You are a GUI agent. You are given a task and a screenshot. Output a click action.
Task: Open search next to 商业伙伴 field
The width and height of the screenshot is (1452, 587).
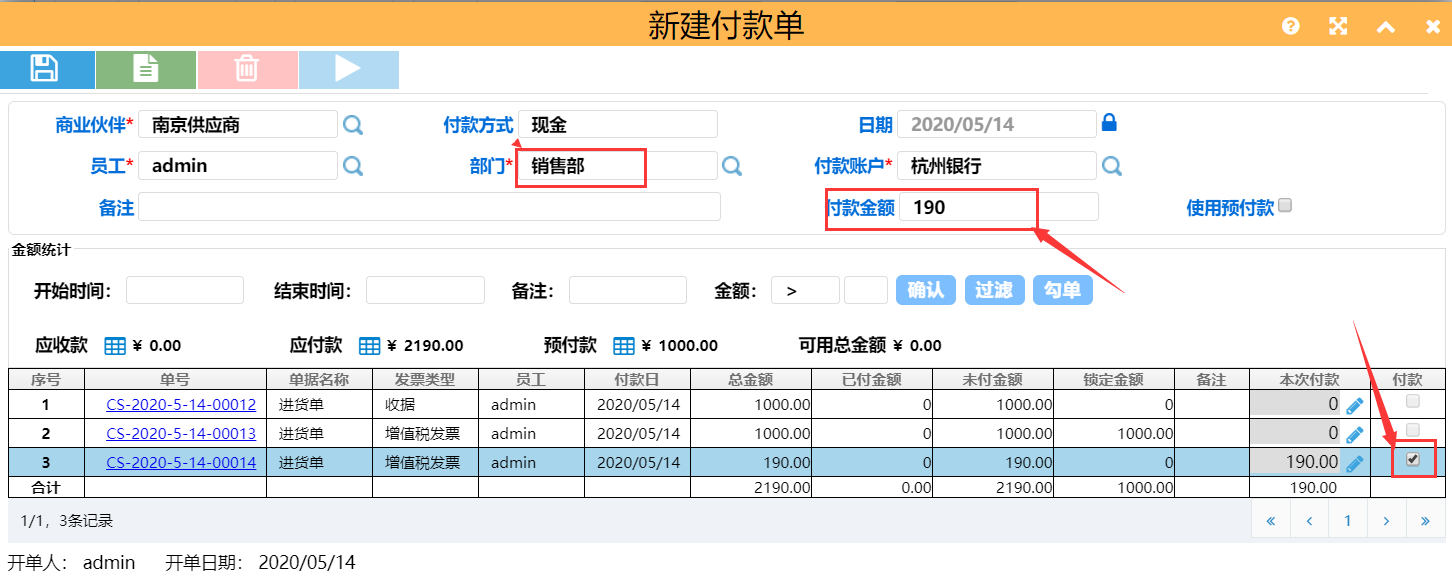click(x=353, y=125)
